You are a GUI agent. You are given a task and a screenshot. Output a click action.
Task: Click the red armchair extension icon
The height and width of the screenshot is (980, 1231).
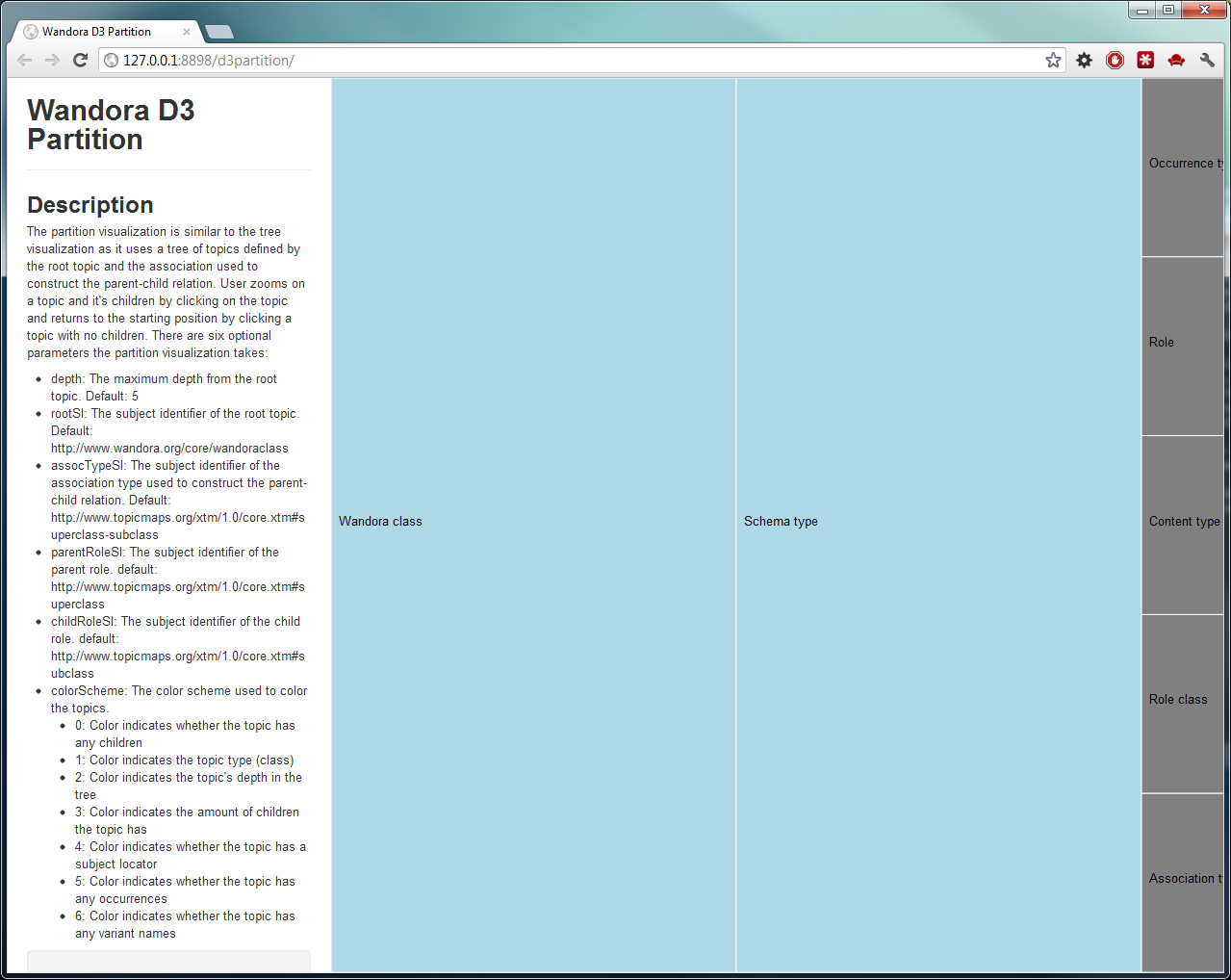click(1176, 60)
